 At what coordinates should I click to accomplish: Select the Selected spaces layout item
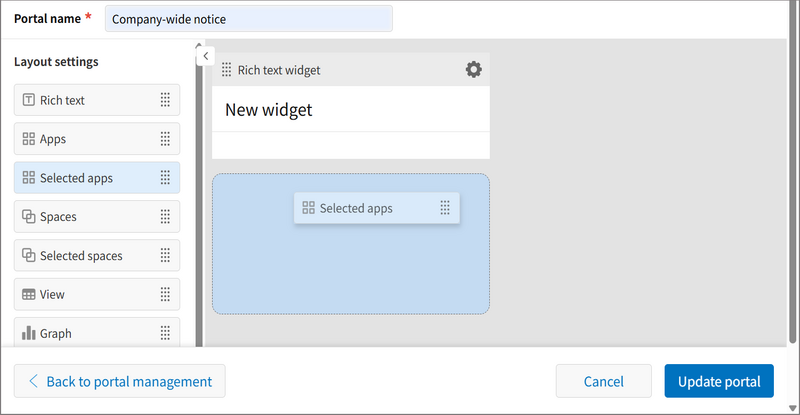(x=96, y=256)
